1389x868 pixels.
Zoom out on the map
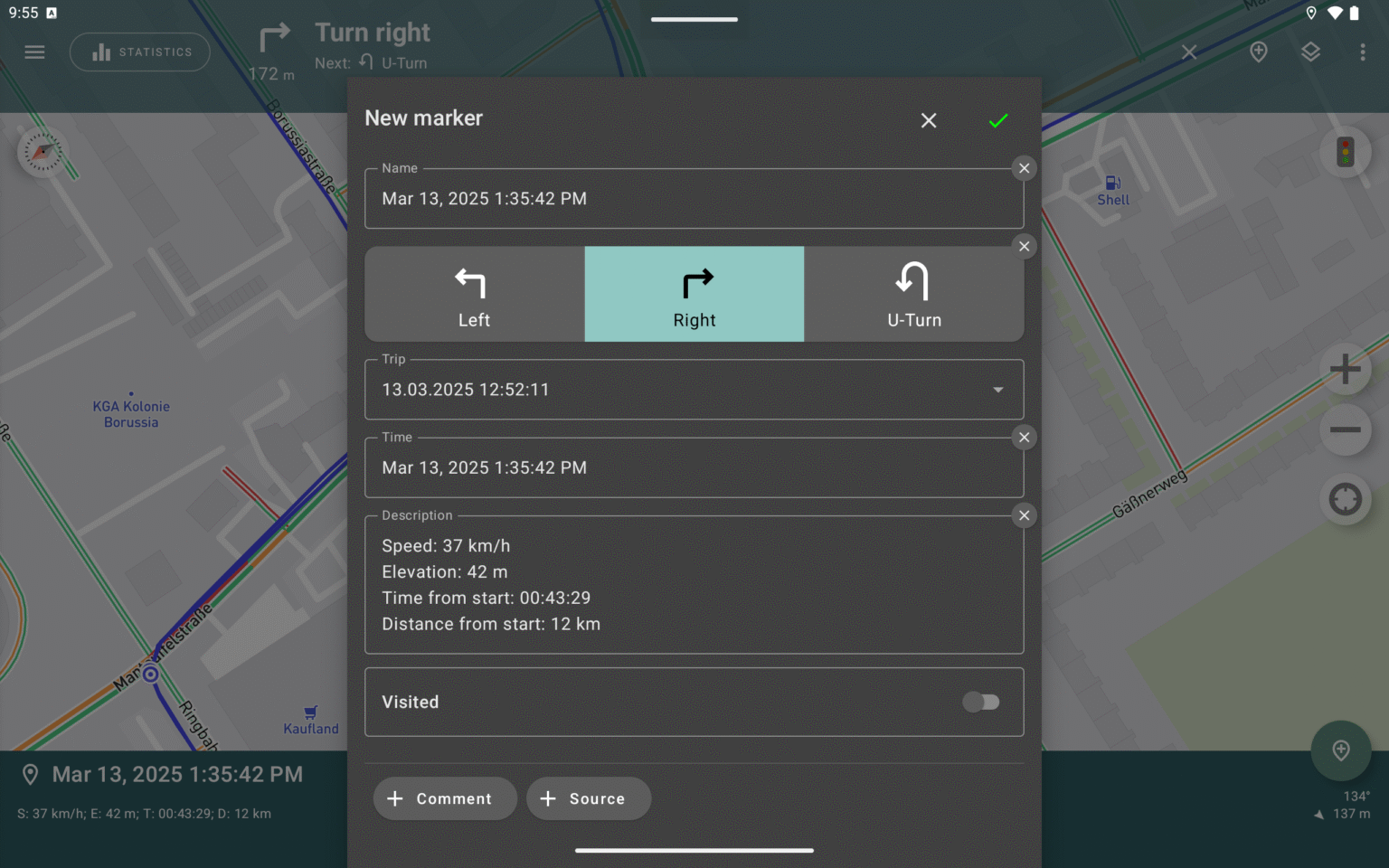click(x=1346, y=429)
